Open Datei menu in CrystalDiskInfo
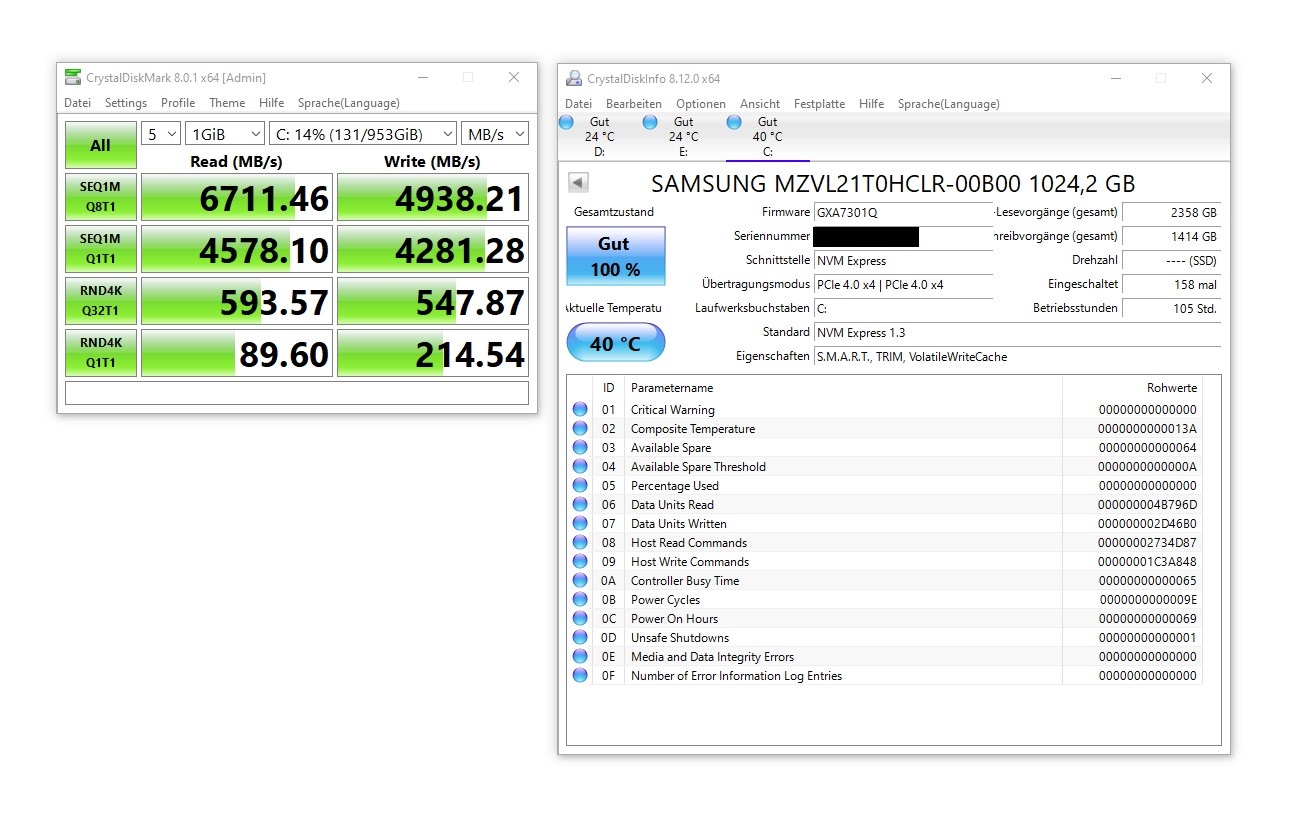Screen dimensions: 1309x814 (x=578, y=104)
